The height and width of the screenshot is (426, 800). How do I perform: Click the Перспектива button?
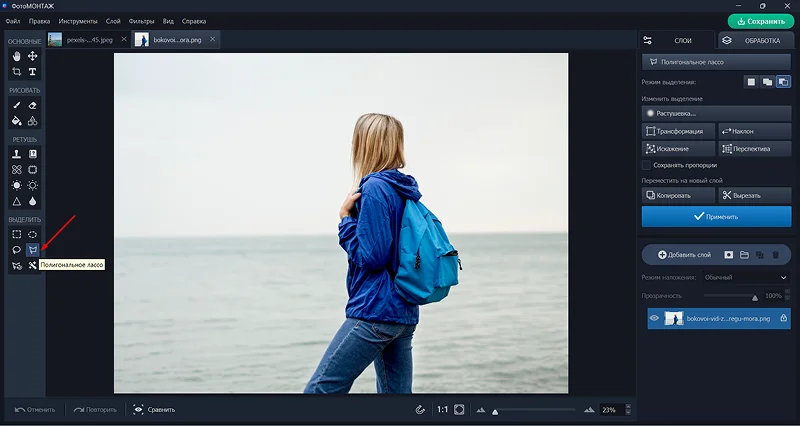(x=755, y=149)
